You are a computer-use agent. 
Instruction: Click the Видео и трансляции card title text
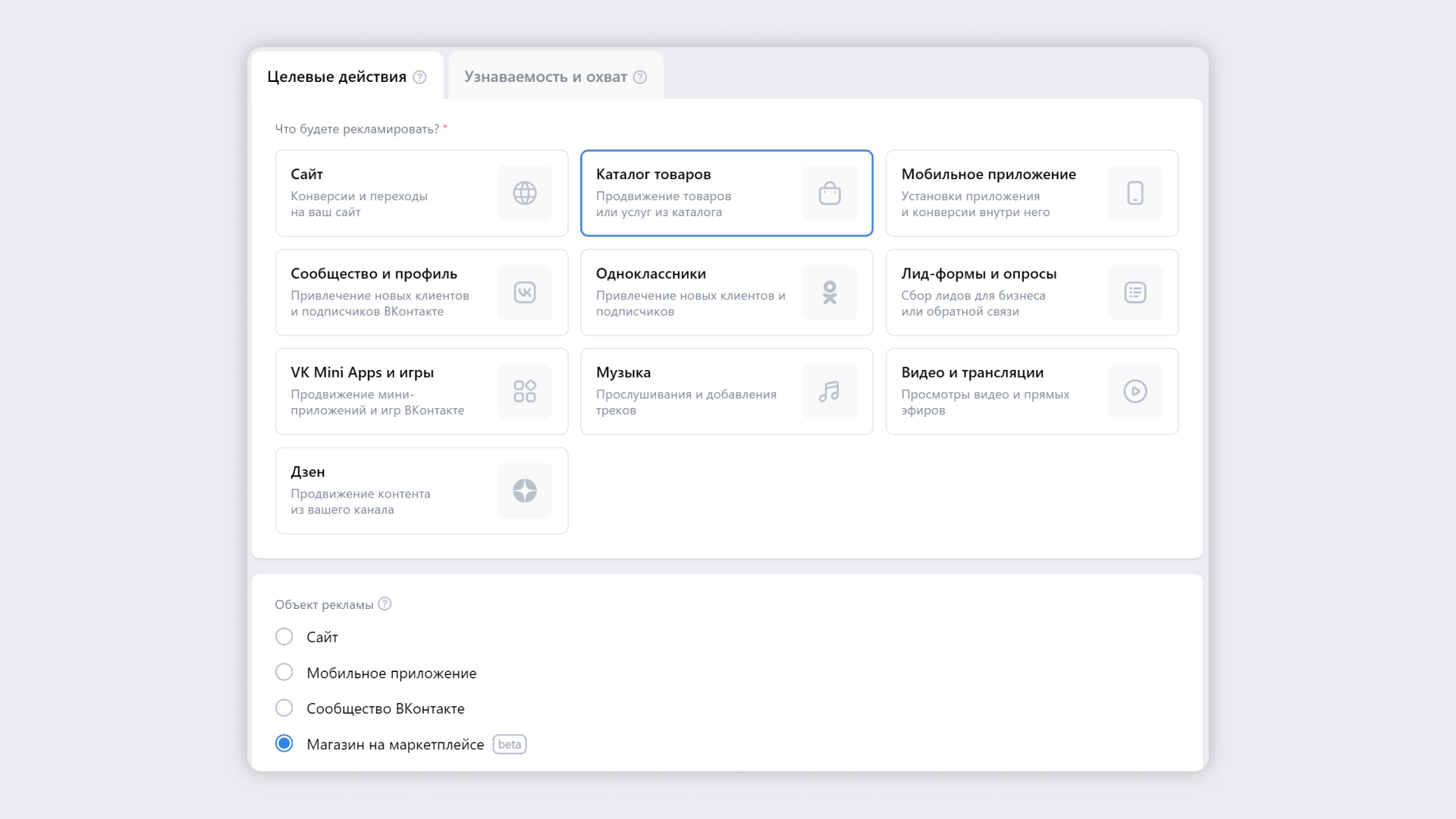tap(972, 373)
